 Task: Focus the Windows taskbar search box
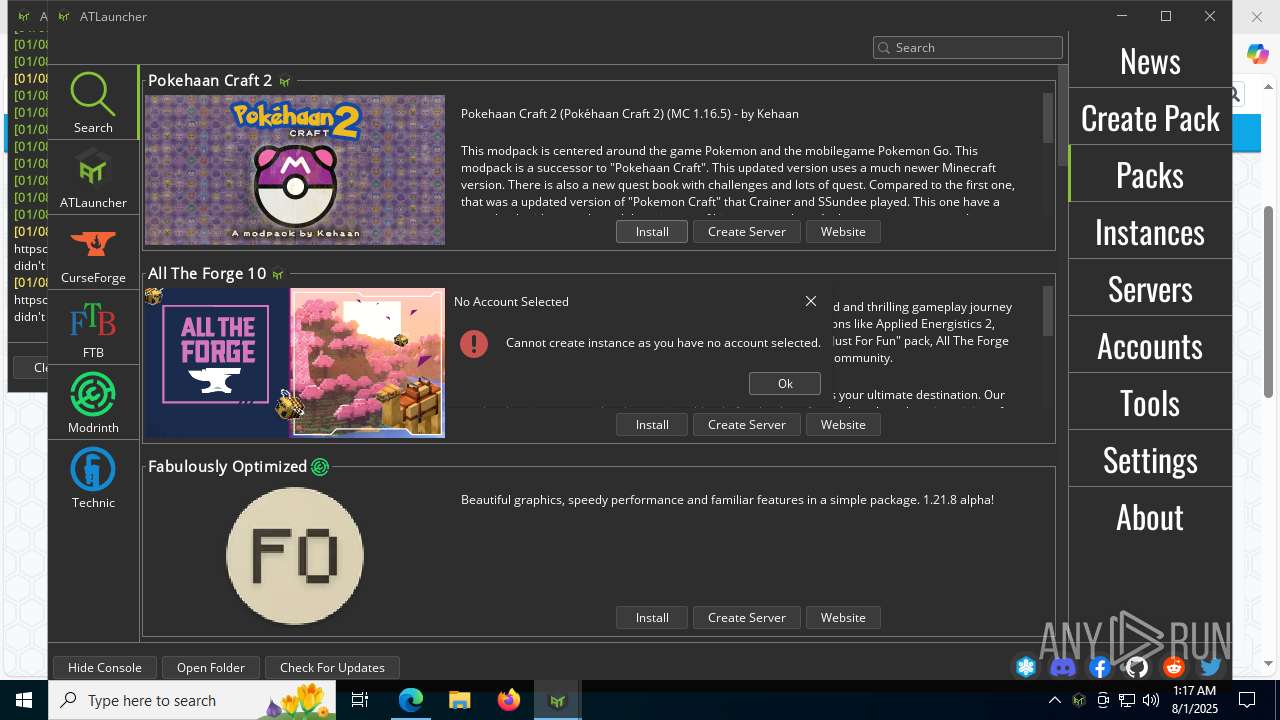click(190, 700)
